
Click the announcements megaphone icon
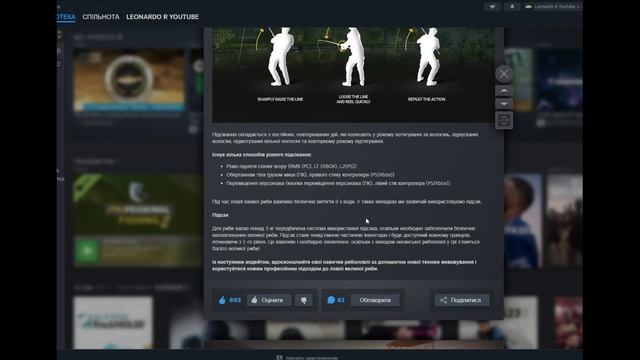tap(492, 7)
